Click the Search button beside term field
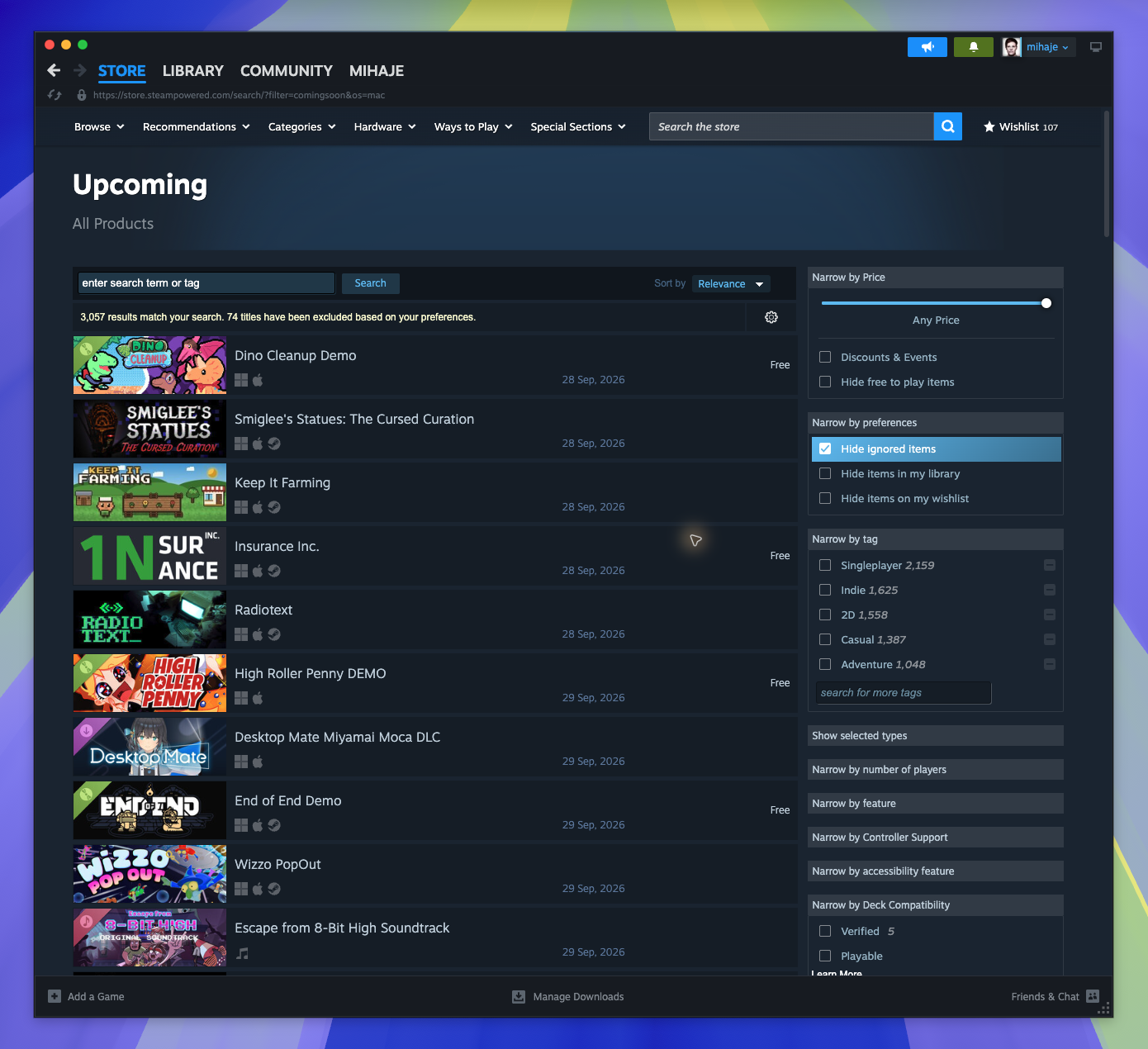This screenshot has height=1049, width=1148. point(371,283)
